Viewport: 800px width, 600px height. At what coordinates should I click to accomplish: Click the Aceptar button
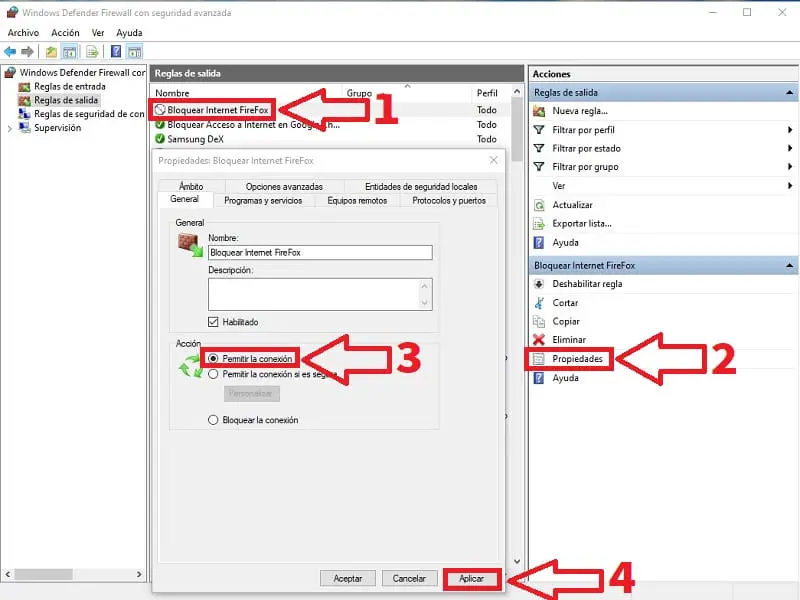click(x=348, y=578)
